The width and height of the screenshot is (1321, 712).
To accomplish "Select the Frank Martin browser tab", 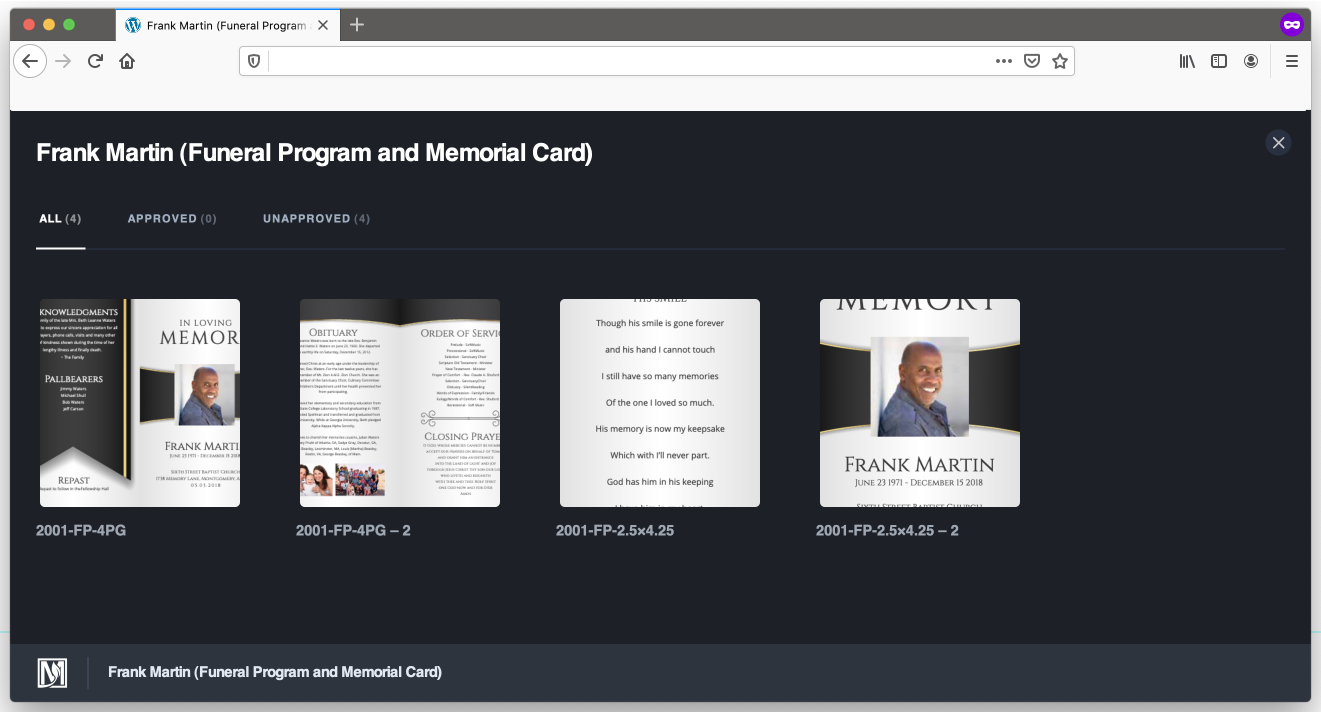I will point(227,25).
